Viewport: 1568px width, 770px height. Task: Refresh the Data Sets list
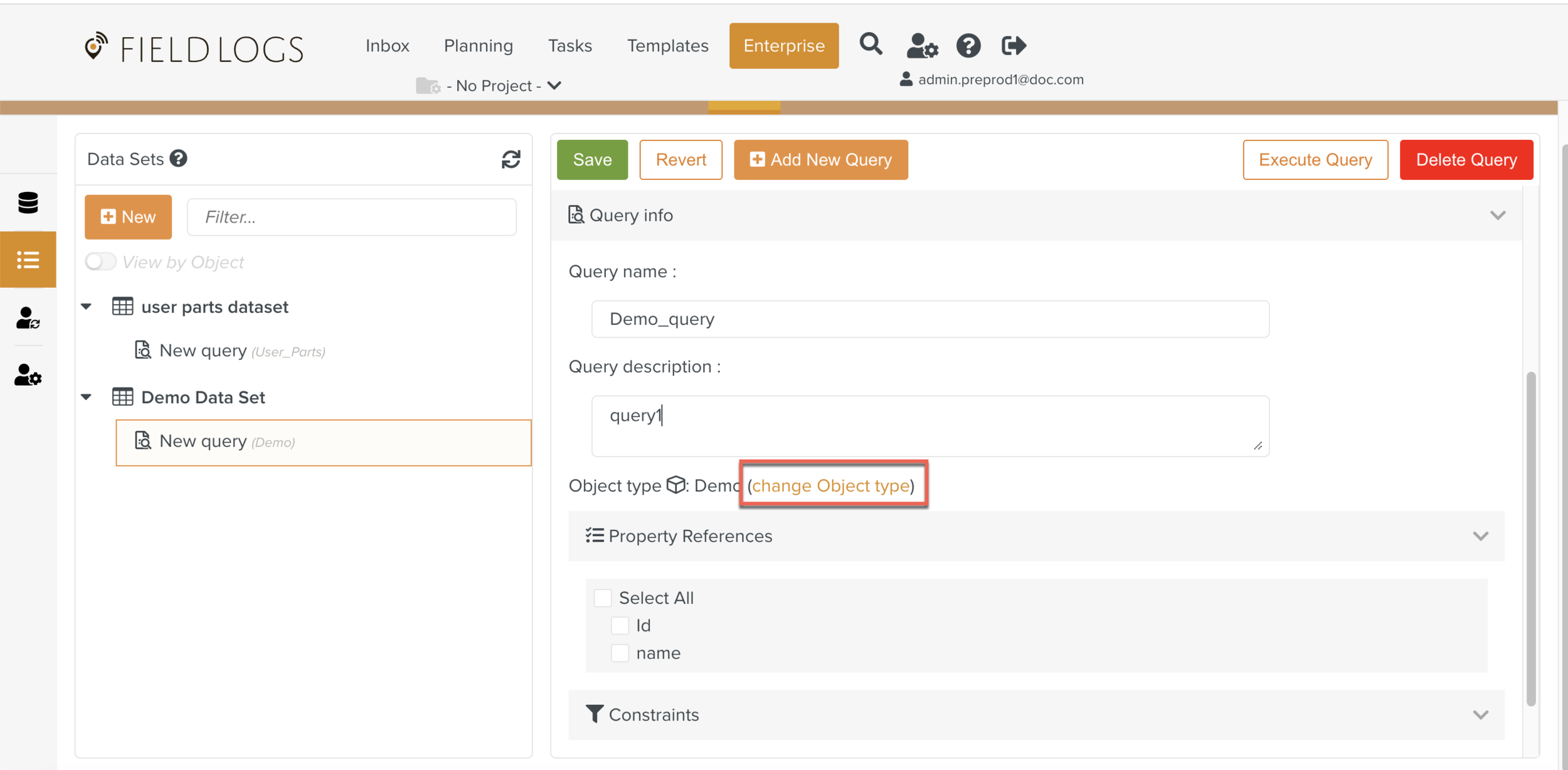coord(511,159)
